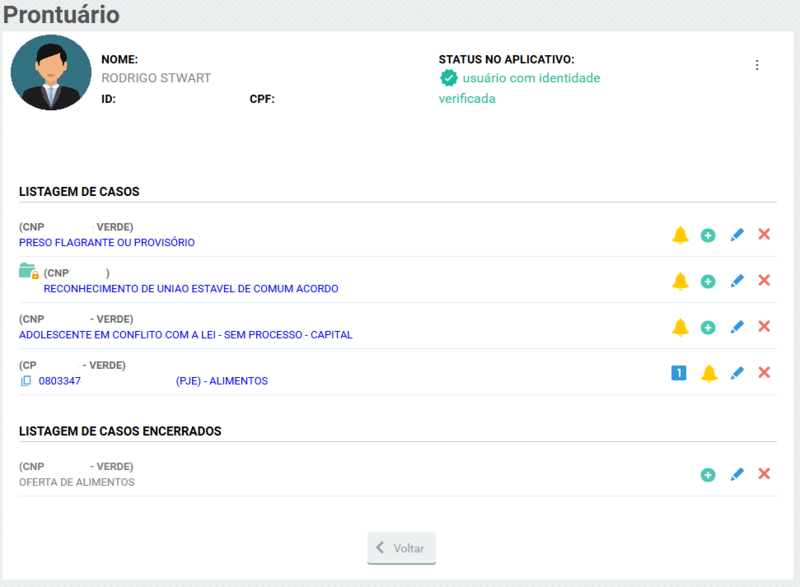Viewport: 800px width, 587px height.
Task: Click the Voltar button
Action: pyautogui.click(x=401, y=548)
